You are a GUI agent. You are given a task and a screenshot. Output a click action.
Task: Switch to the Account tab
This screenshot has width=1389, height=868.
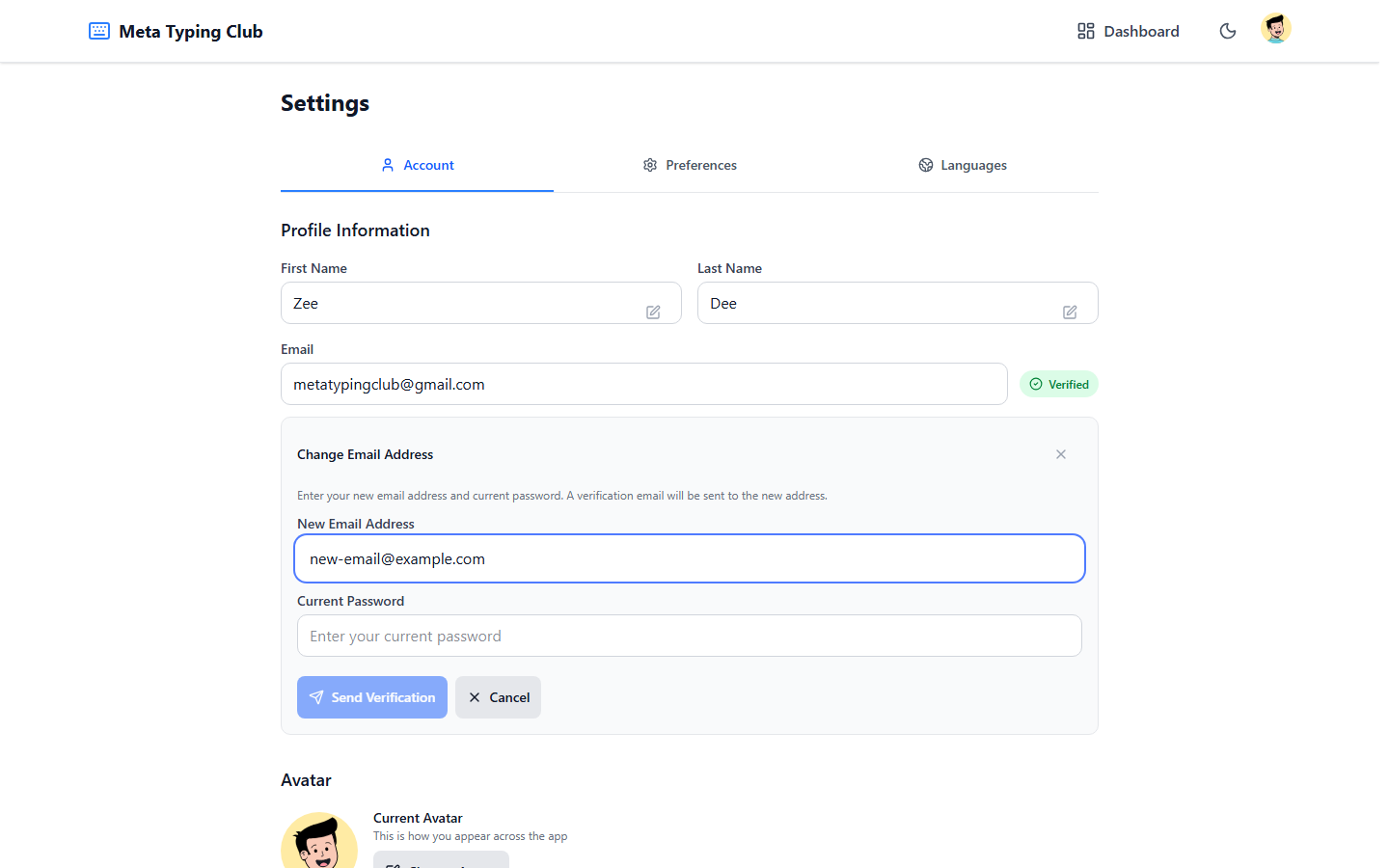pos(417,165)
